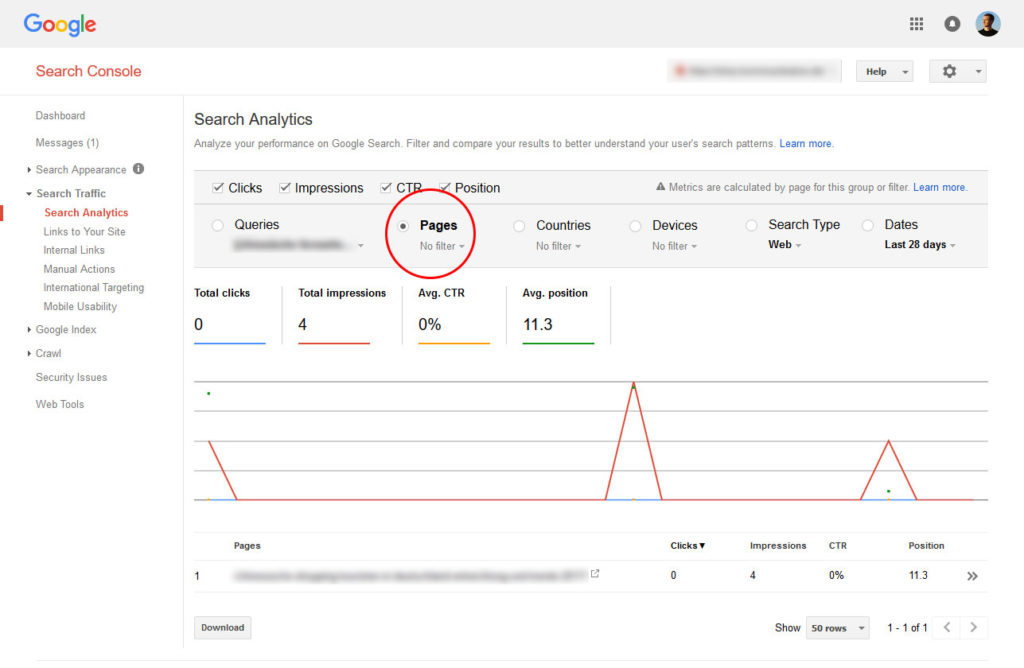Open Links to Your Site in sidebar
Screen dimensions: 1024x668
click(x=81, y=231)
